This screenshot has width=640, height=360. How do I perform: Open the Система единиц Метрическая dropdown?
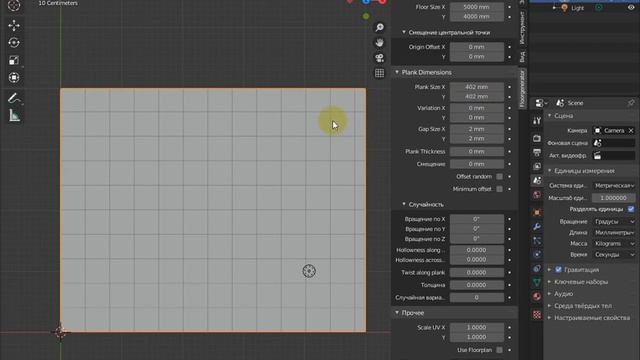pos(613,185)
